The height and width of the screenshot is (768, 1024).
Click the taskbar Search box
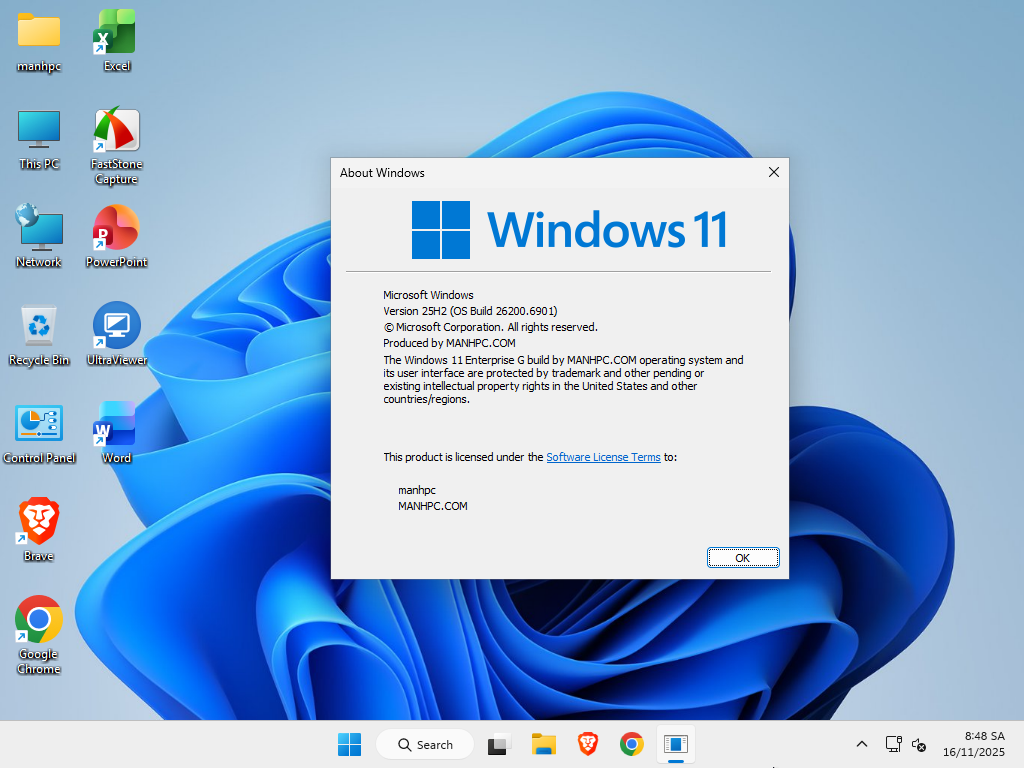(425, 744)
